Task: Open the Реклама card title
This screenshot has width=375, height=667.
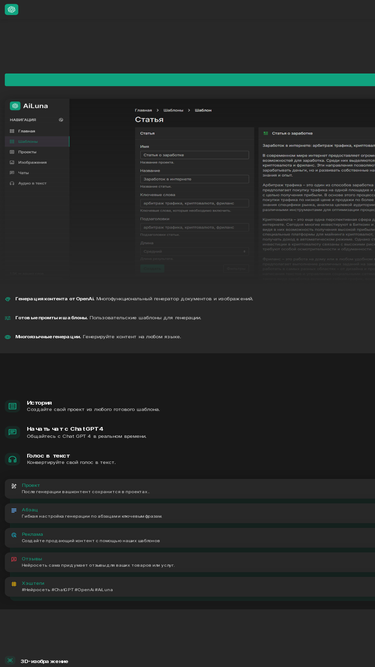Action: tap(32, 534)
